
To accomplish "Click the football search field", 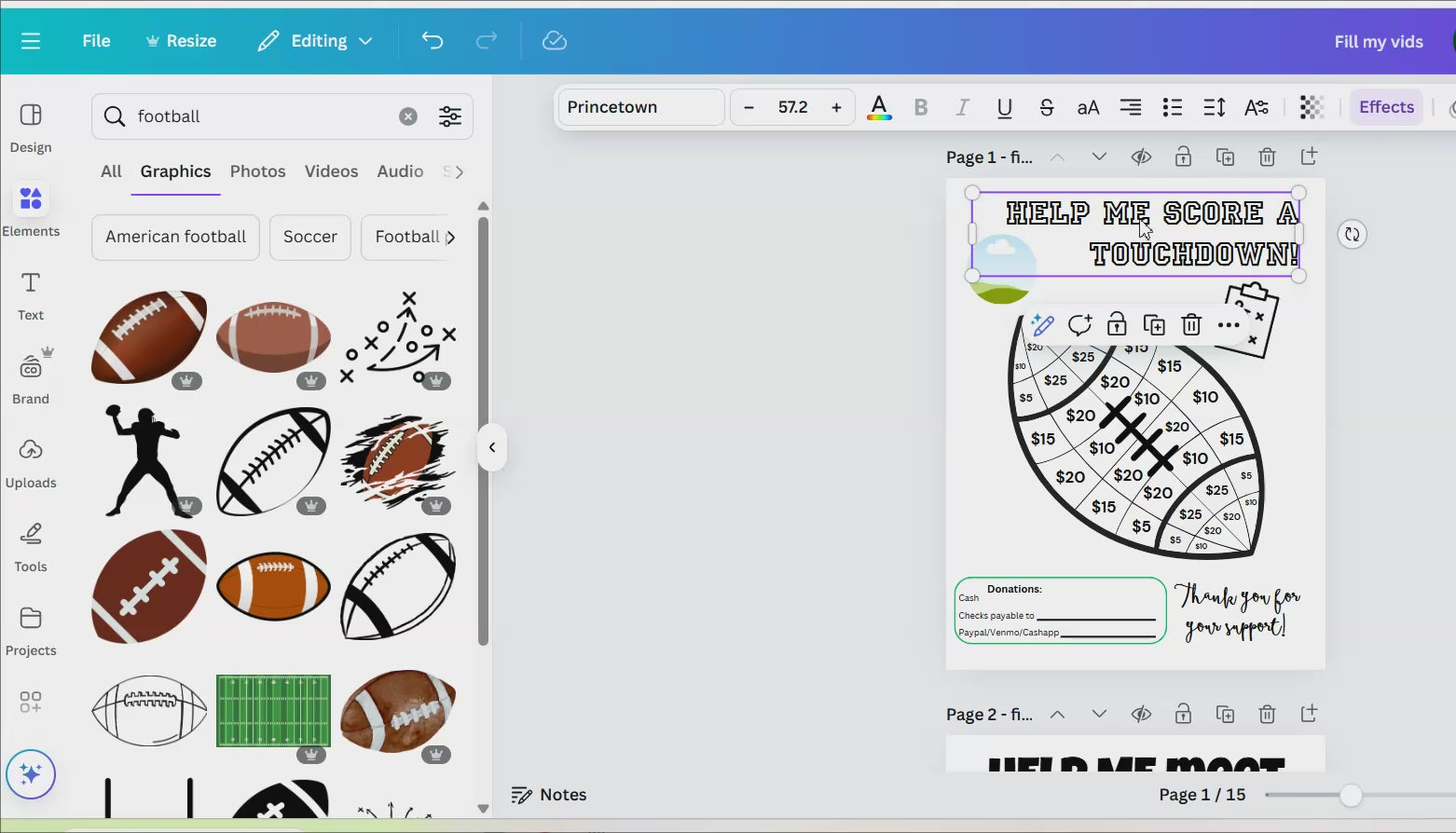I will point(263,116).
